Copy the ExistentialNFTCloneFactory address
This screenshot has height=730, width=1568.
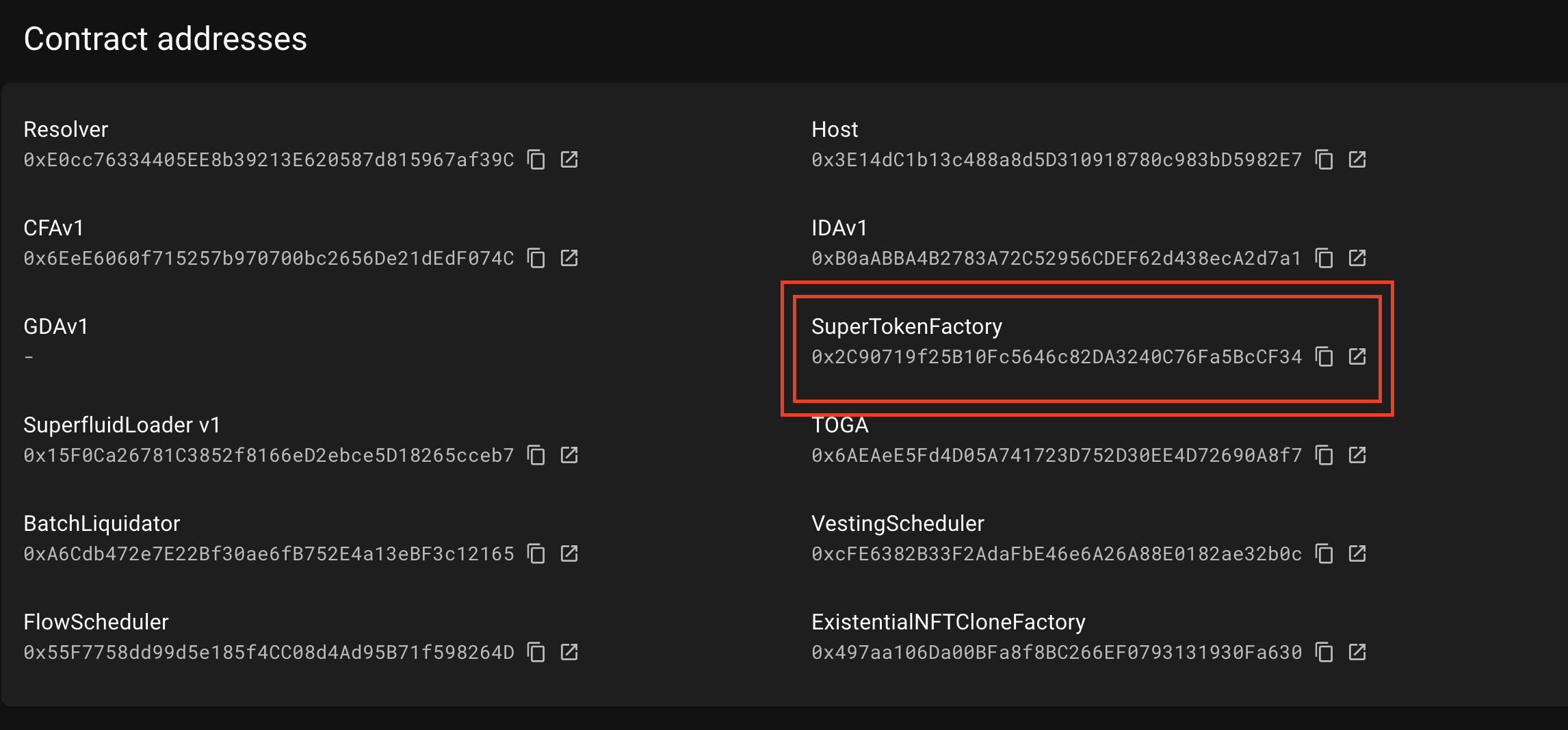click(x=1325, y=652)
